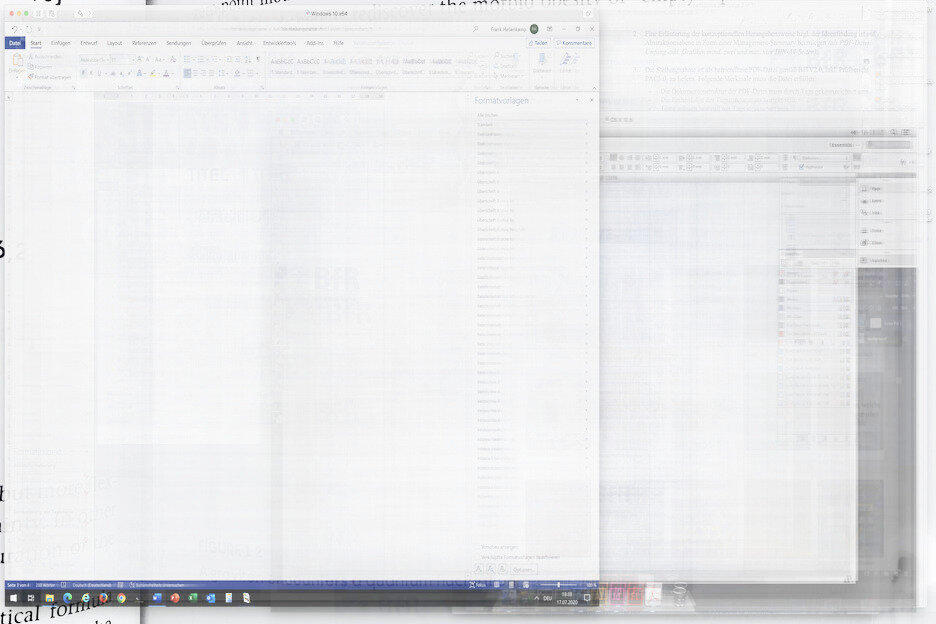Open the Absatz dialog launcher

coord(262,88)
